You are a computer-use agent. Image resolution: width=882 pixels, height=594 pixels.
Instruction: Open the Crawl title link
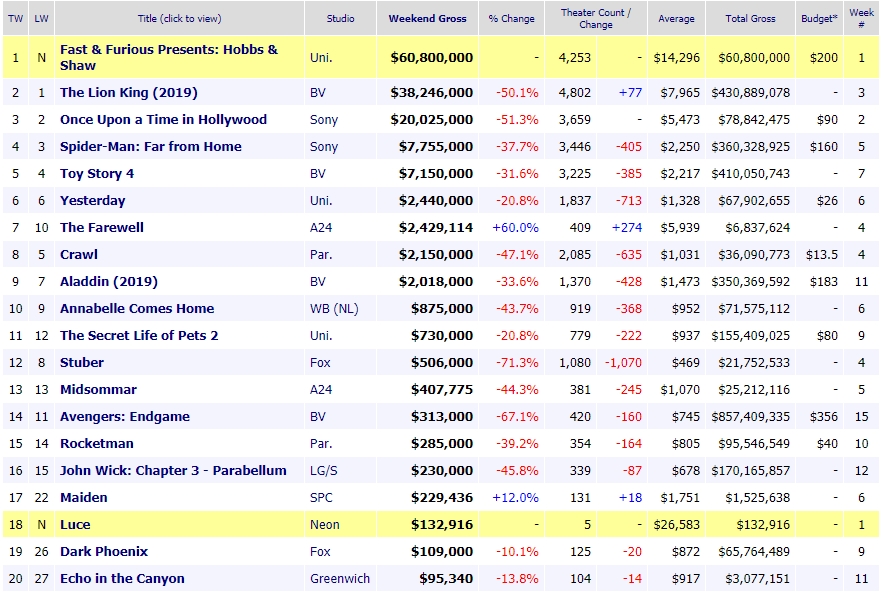79,255
